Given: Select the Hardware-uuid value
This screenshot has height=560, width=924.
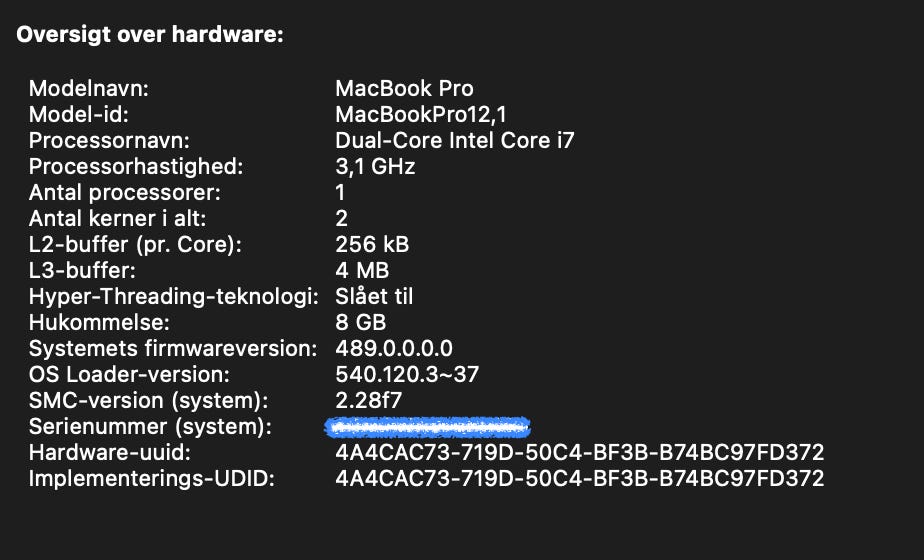Looking at the screenshot, I should (580, 452).
